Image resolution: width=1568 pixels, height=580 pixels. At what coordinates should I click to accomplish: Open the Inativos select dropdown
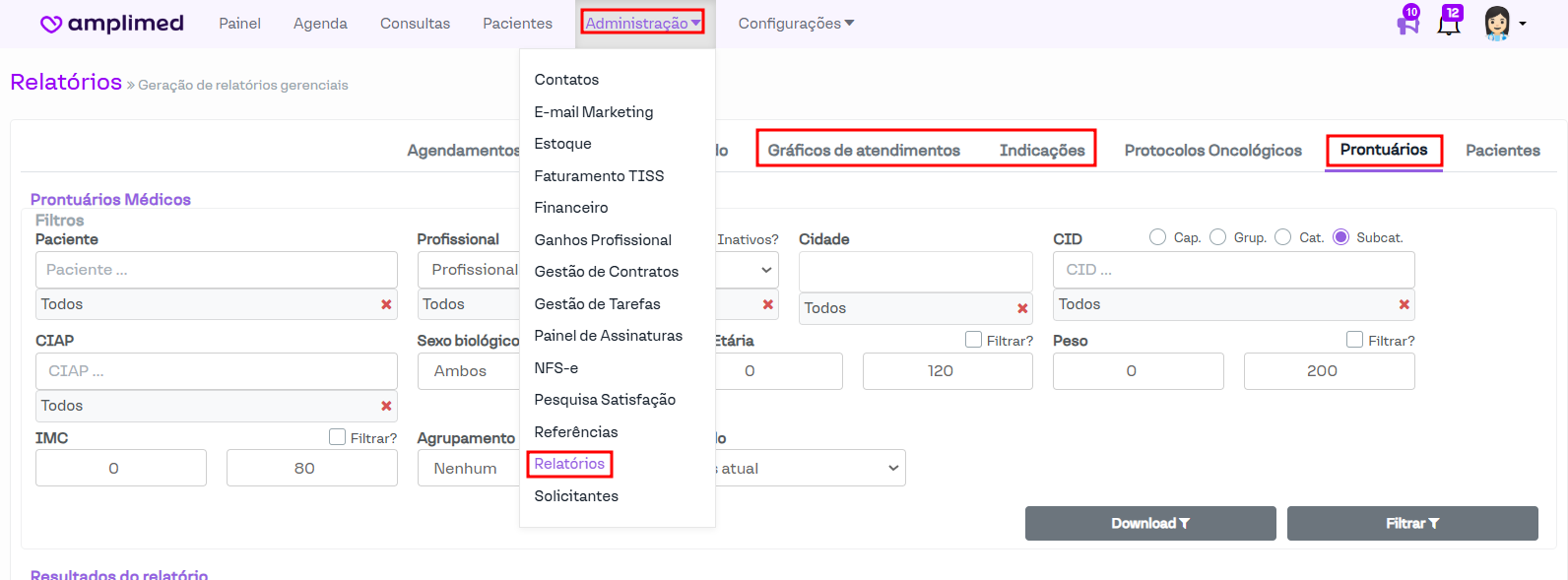coord(749,270)
